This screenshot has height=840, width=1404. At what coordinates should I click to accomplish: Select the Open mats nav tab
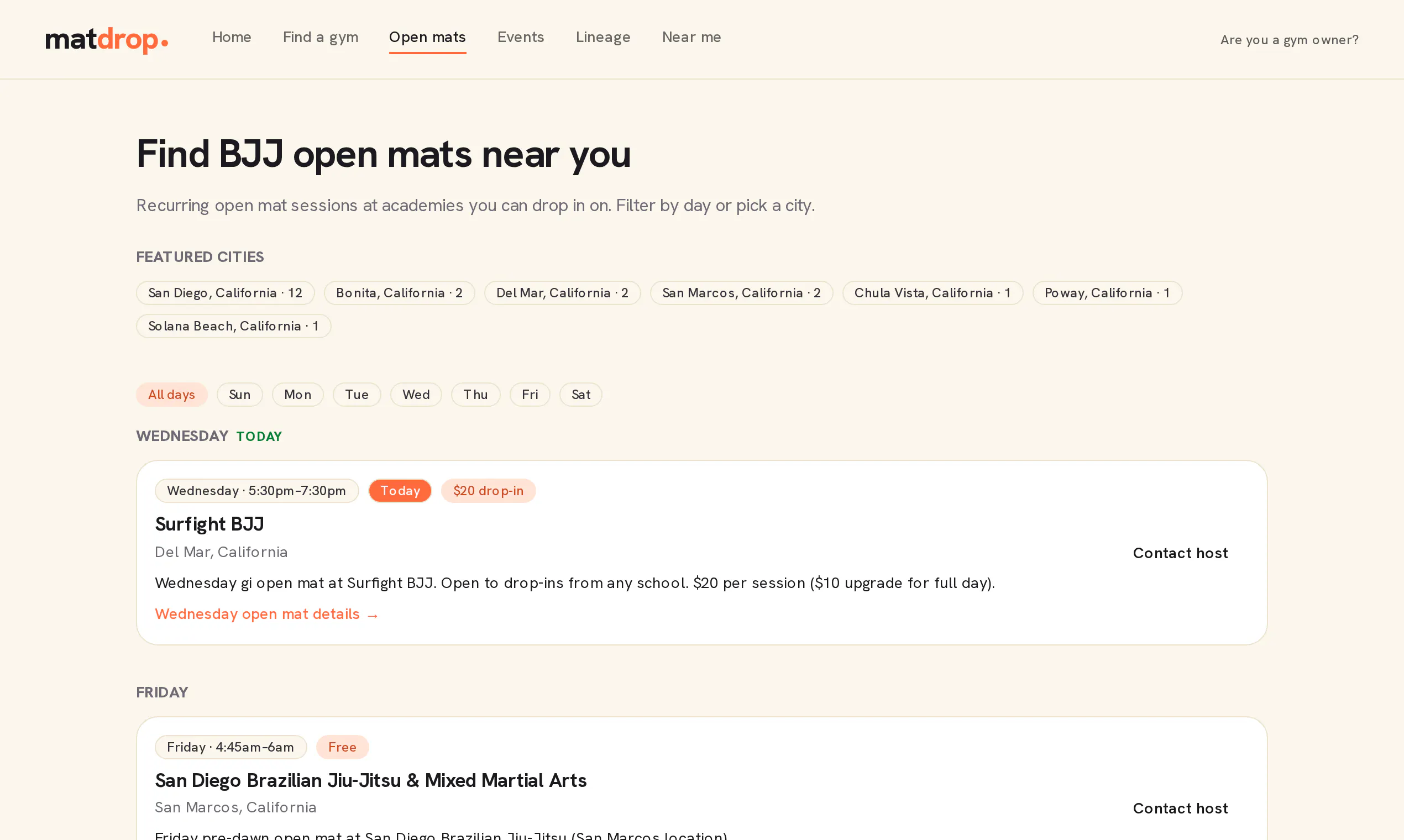427,38
